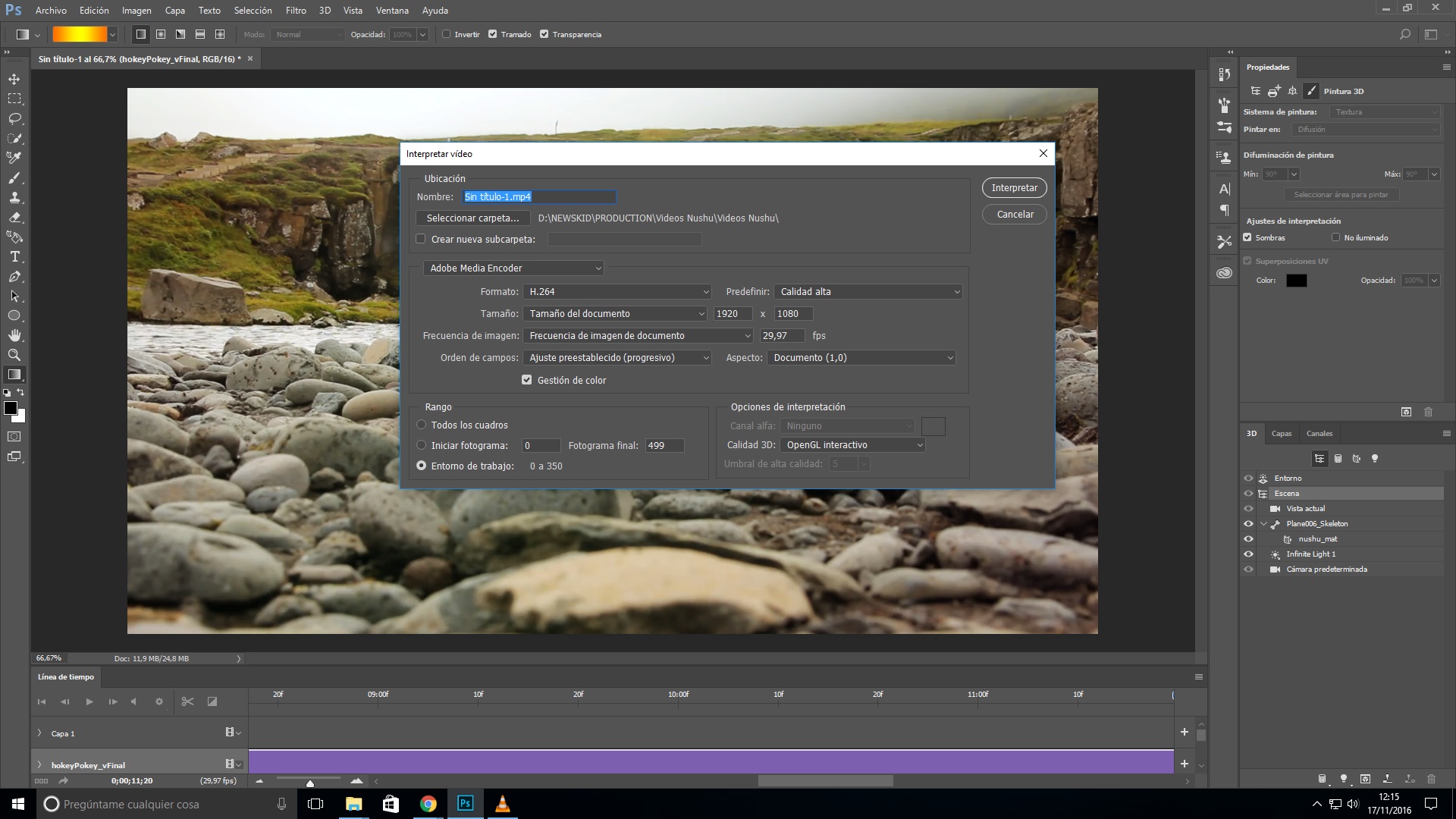Click the Interpretar button

(x=1015, y=187)
